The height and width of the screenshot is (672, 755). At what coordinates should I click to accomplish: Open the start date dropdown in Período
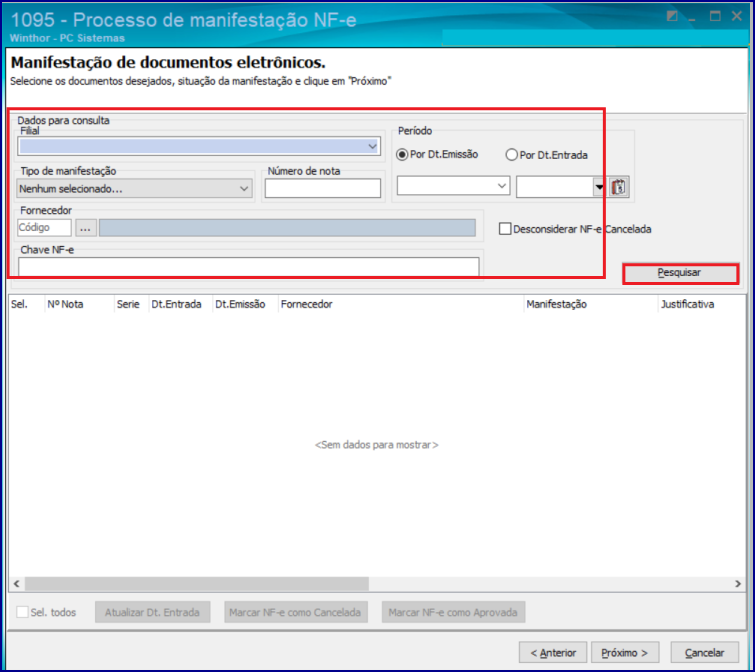coord(502,186)
